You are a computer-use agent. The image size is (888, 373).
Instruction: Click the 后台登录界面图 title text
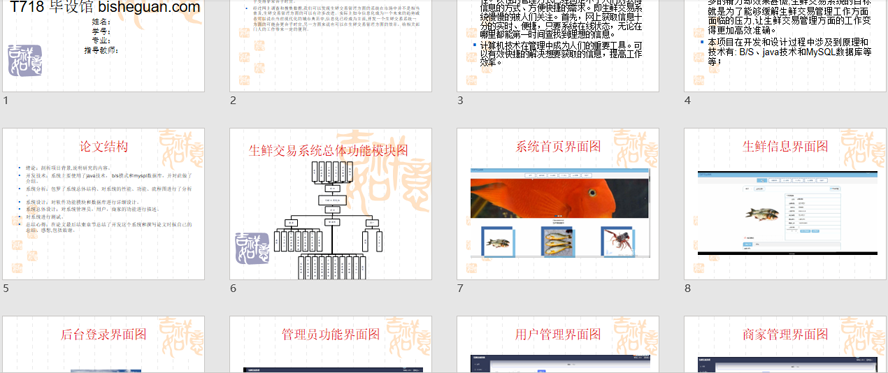[104, 335]
